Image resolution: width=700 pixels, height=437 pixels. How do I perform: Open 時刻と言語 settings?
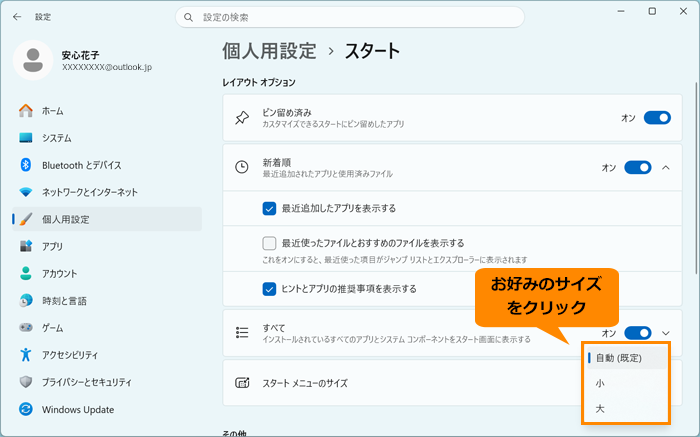(x=107, y=301)
